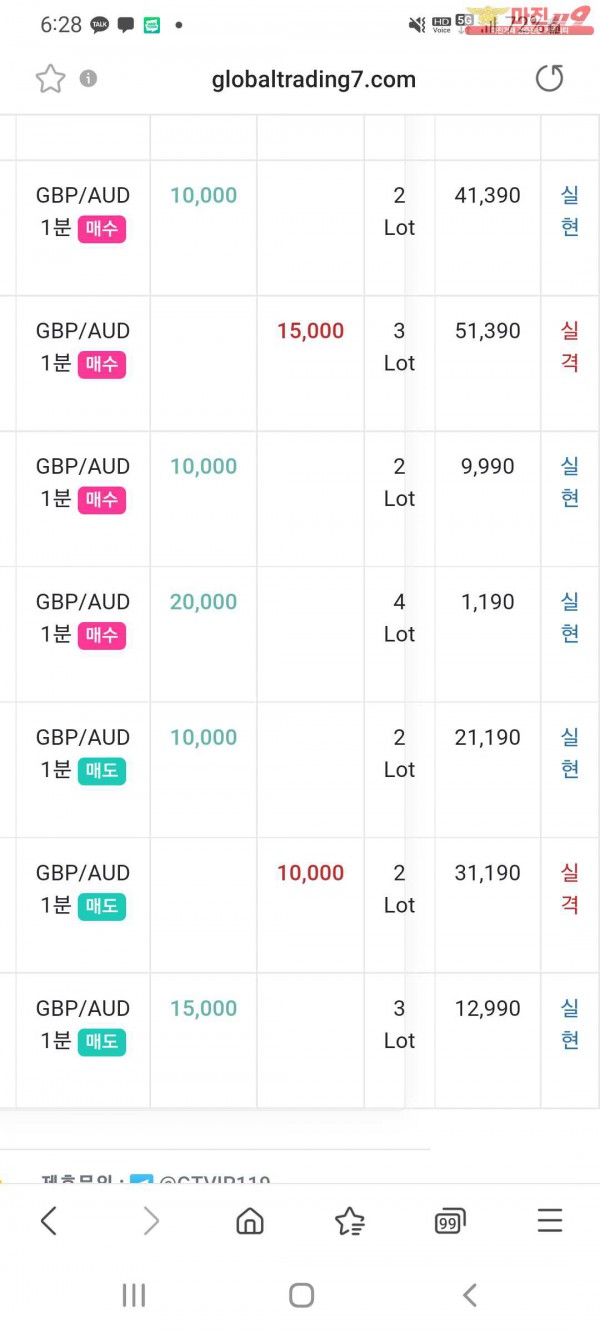The height and width of the screenshot is (1333, 600).
Task: Tap the globaltrading7.com address bar
Action: pos(314,80)
